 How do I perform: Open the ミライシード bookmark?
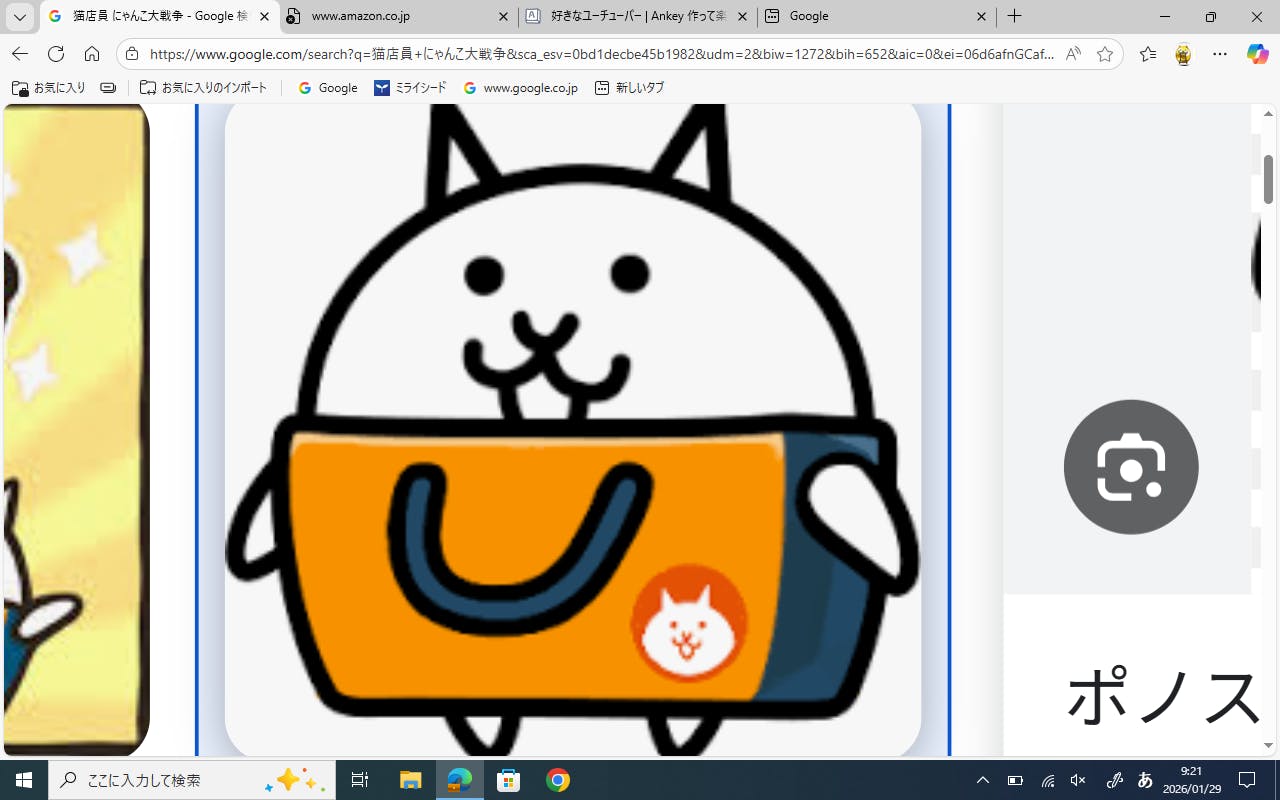click(x=410, y=88)
